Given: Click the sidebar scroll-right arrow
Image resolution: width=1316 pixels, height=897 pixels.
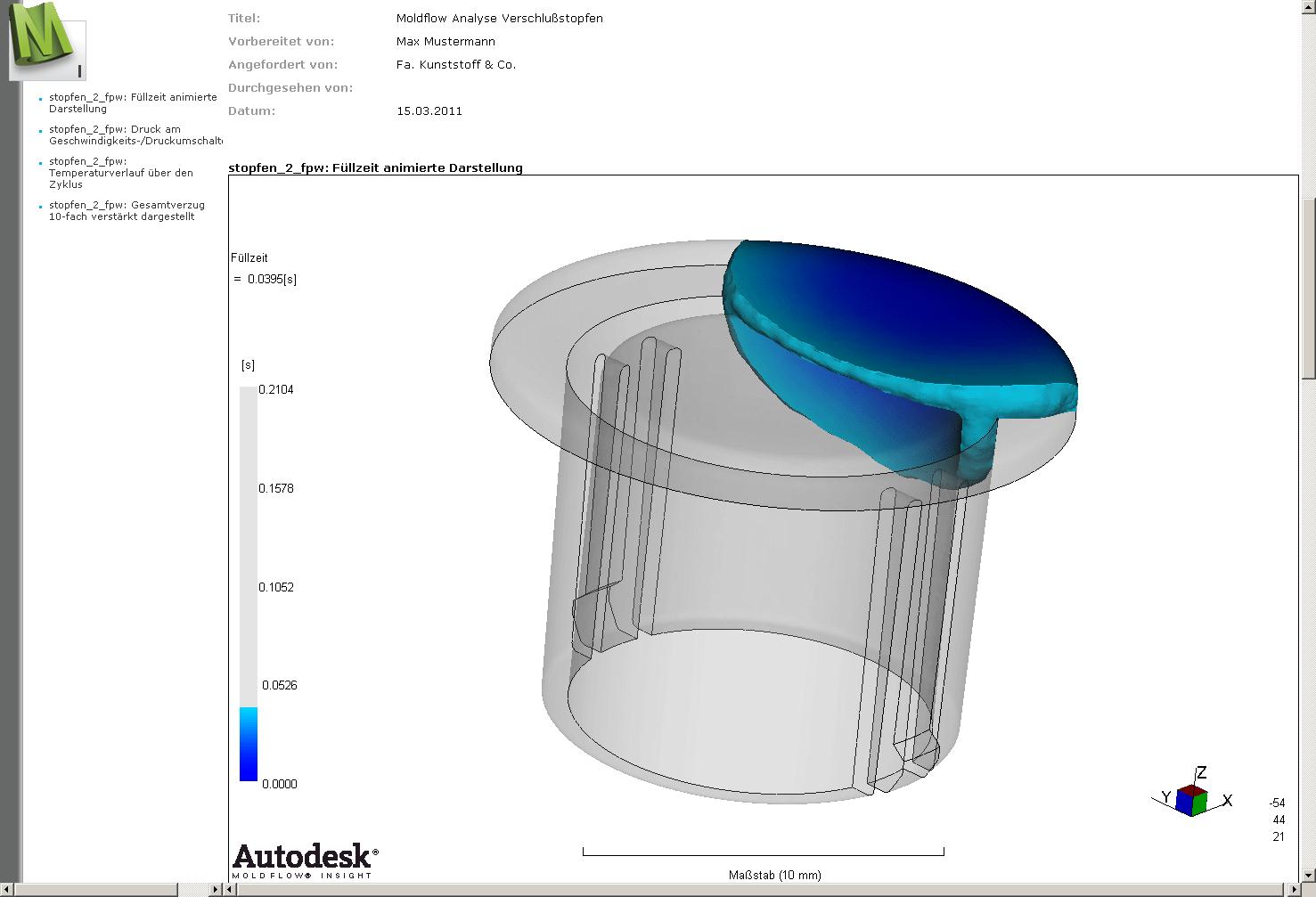Looking at the screenshot, I should [215, 889].
